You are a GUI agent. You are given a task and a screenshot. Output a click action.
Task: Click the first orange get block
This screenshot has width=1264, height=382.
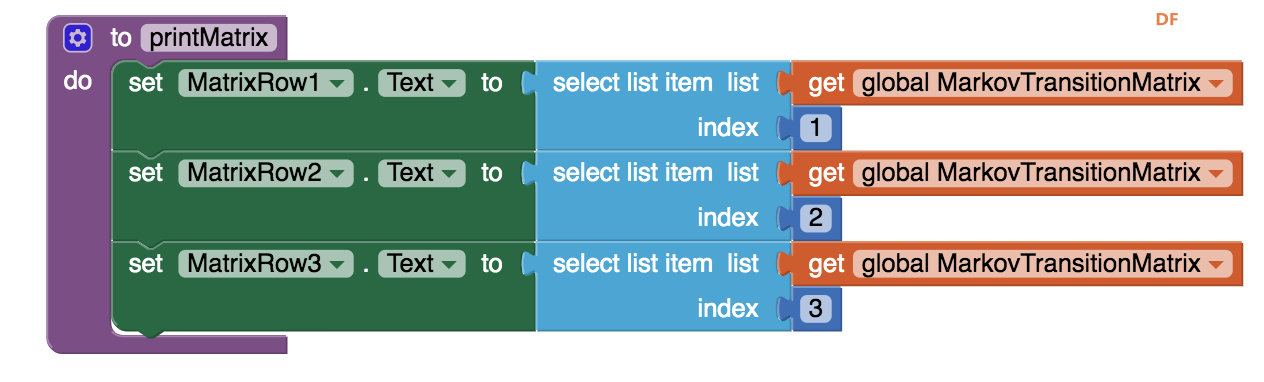pyautogui.click(x=826, y=83)
